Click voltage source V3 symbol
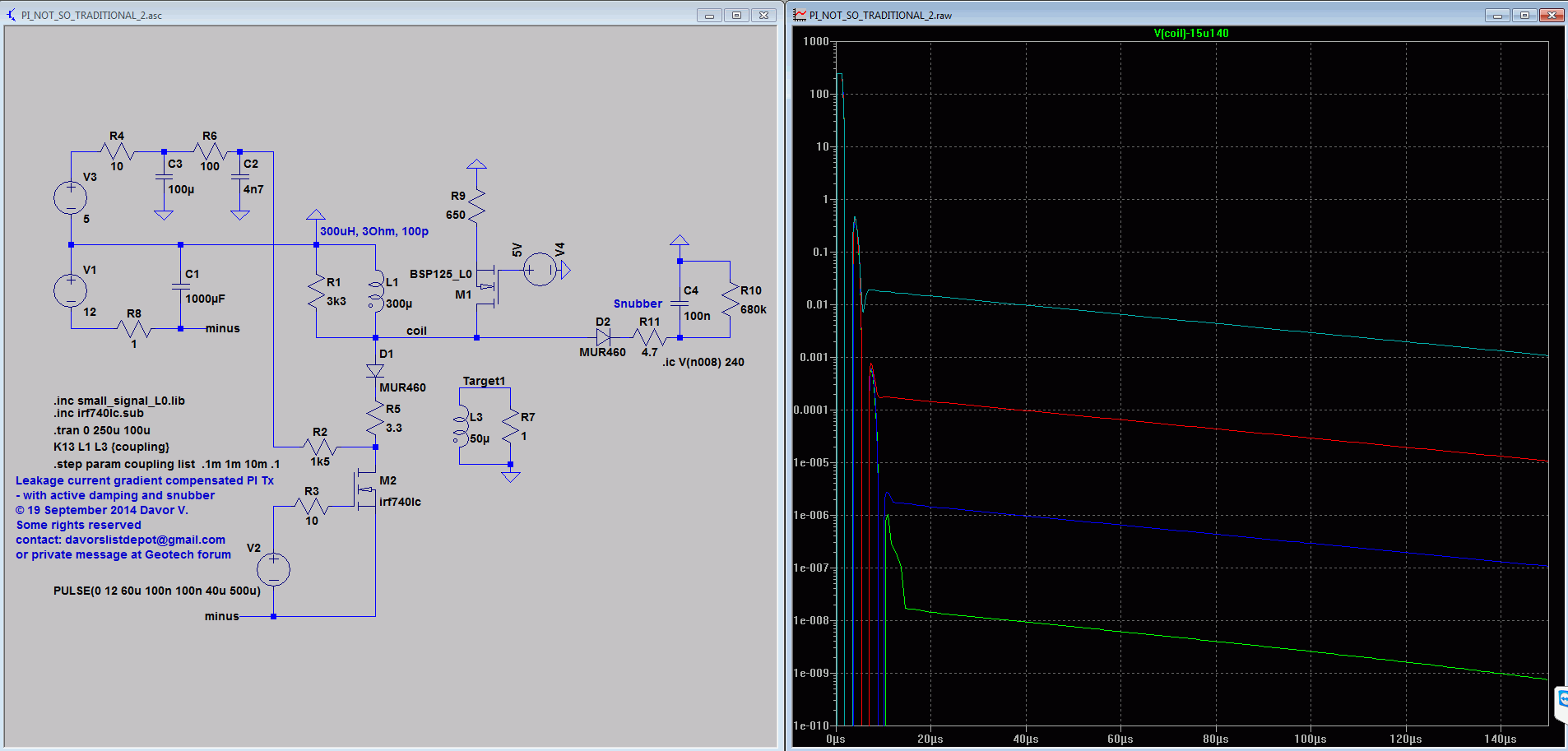This screenshot has height=751, width=1568. tap(71, 197)
